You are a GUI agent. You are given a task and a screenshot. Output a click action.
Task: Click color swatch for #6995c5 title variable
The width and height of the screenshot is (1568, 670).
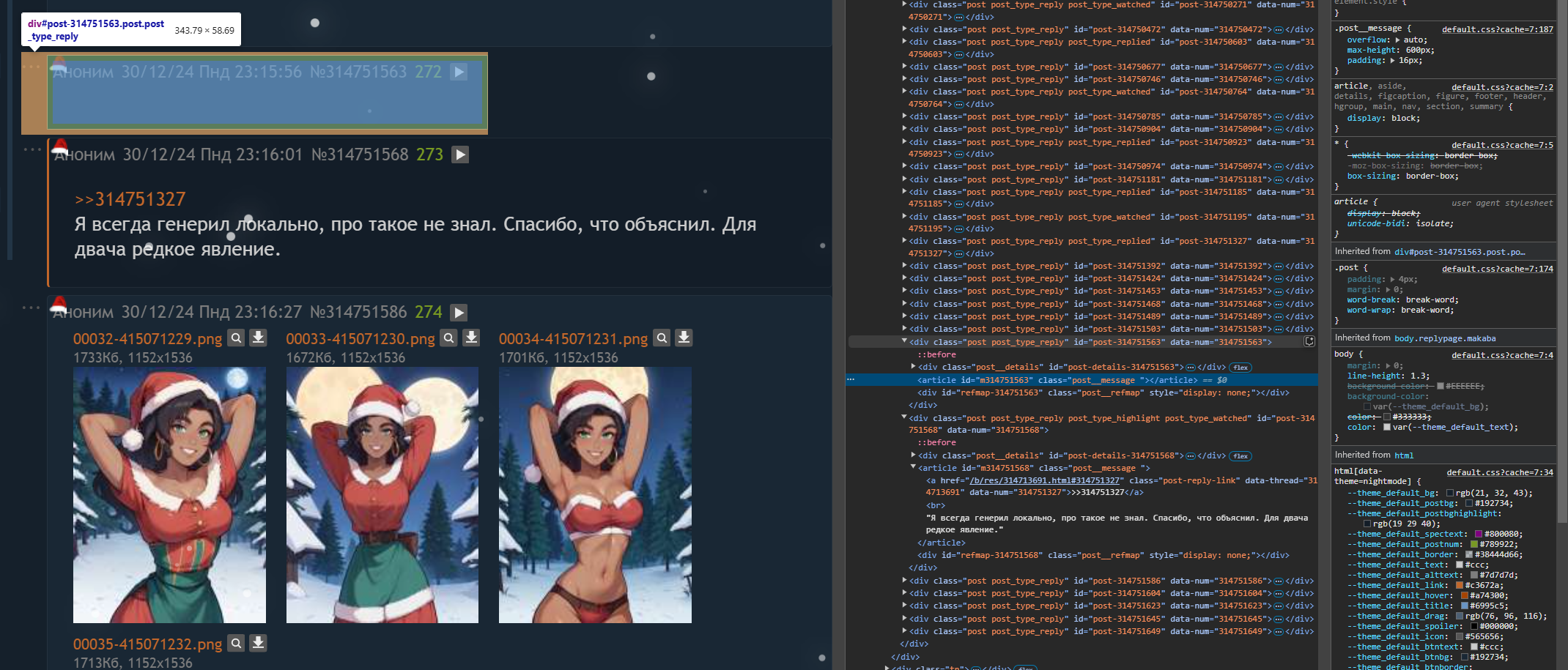[x=1464, y=606]
